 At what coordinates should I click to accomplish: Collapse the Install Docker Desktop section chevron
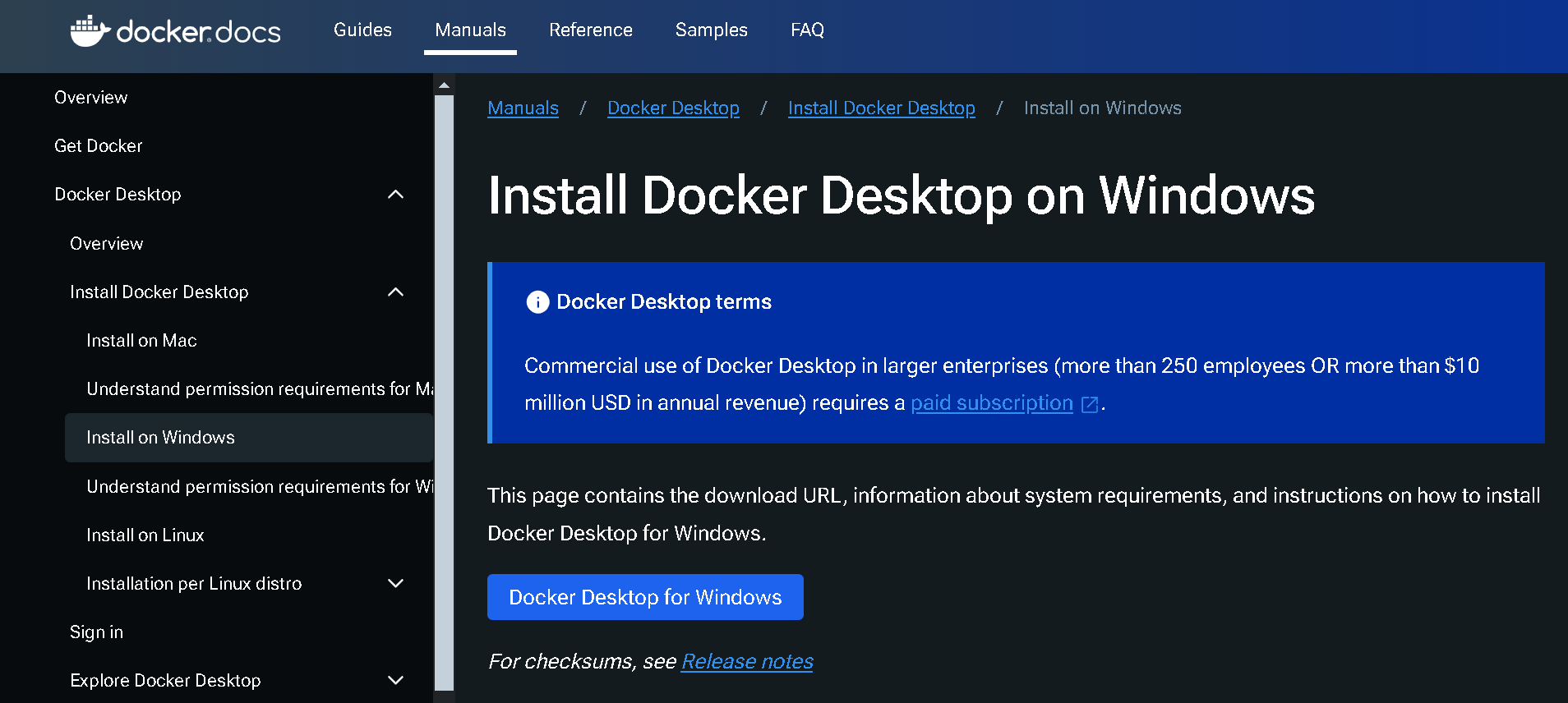(395, 292)
